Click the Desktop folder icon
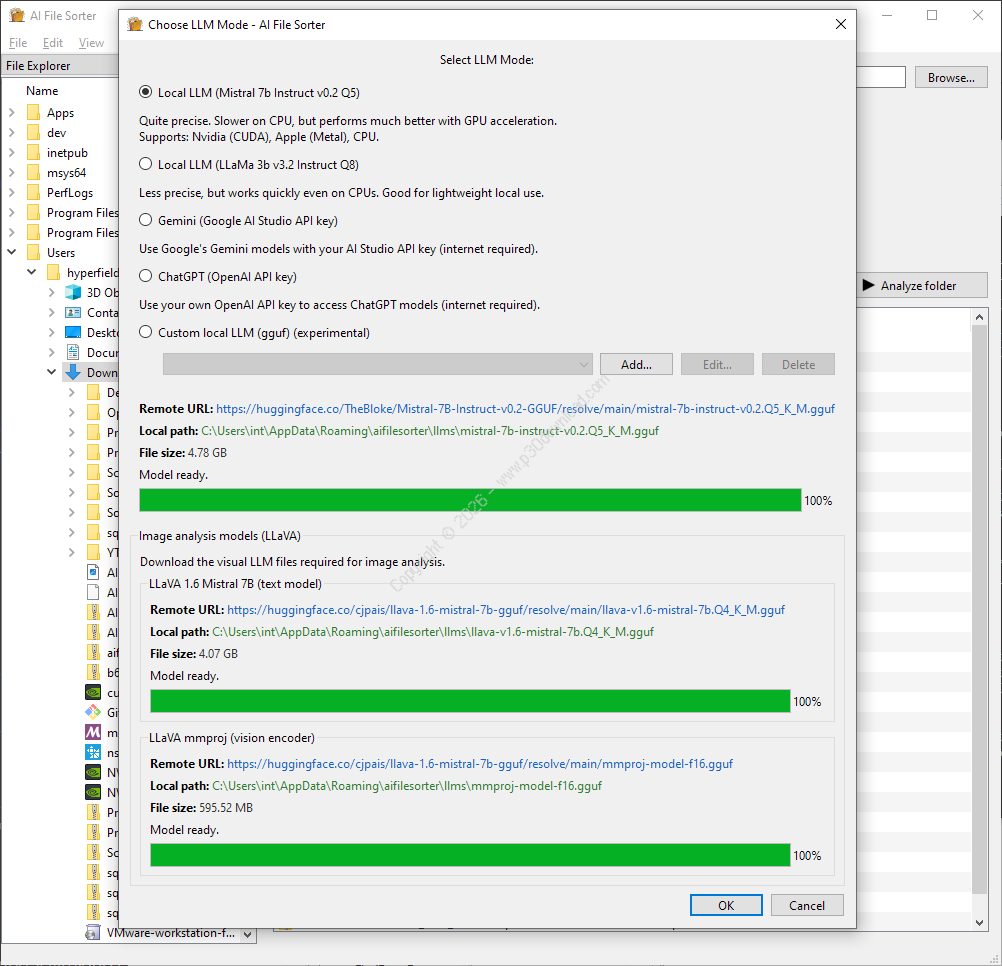 click(x=73, y=333)
